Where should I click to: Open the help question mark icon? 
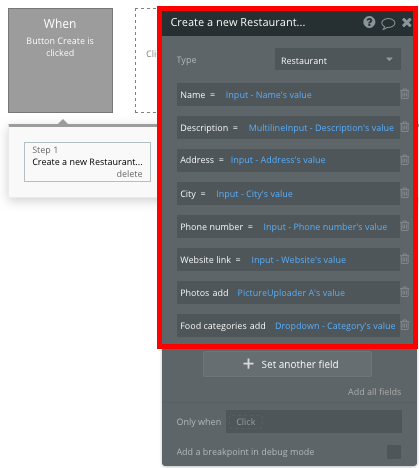(x=369, y=22)
